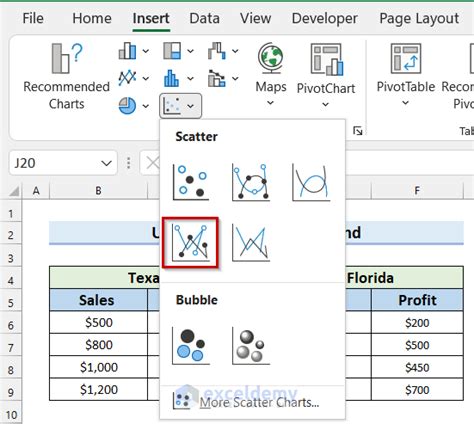The width and height of the screenshot is (474, 424).
Task: Click the Maps globe icon
Action: click(271, 58)
